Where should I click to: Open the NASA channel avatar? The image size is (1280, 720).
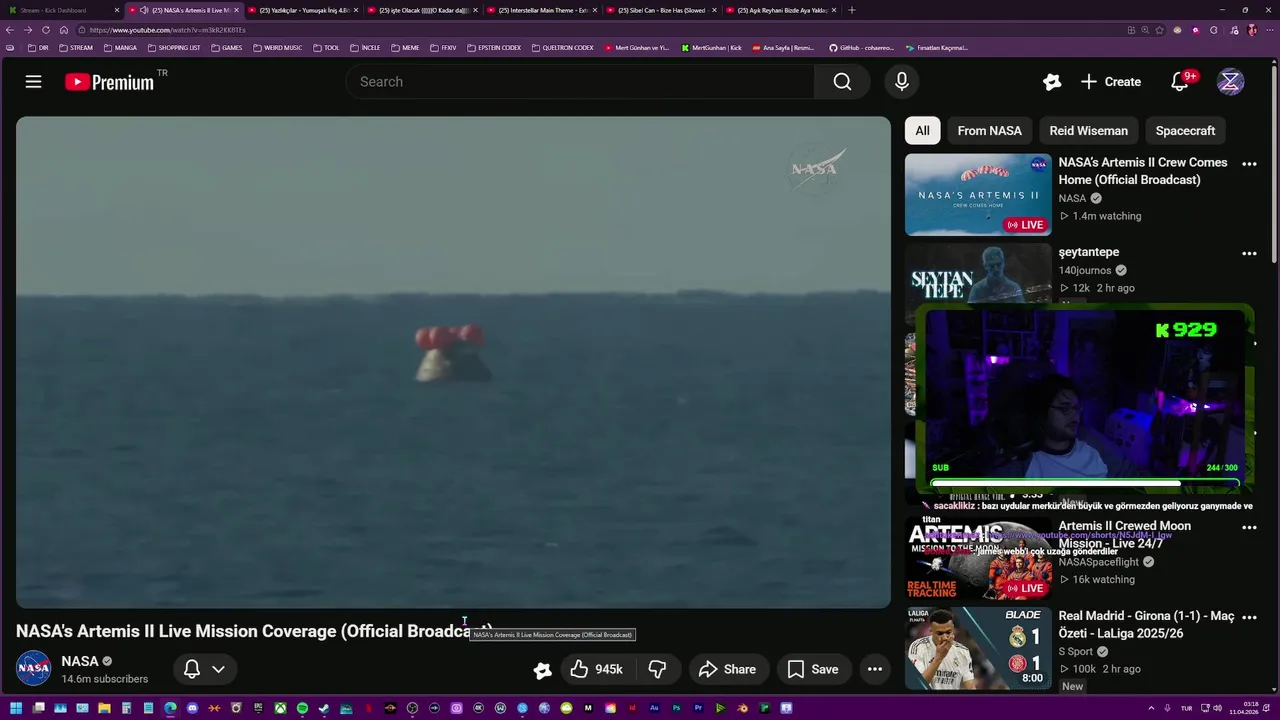33,669
